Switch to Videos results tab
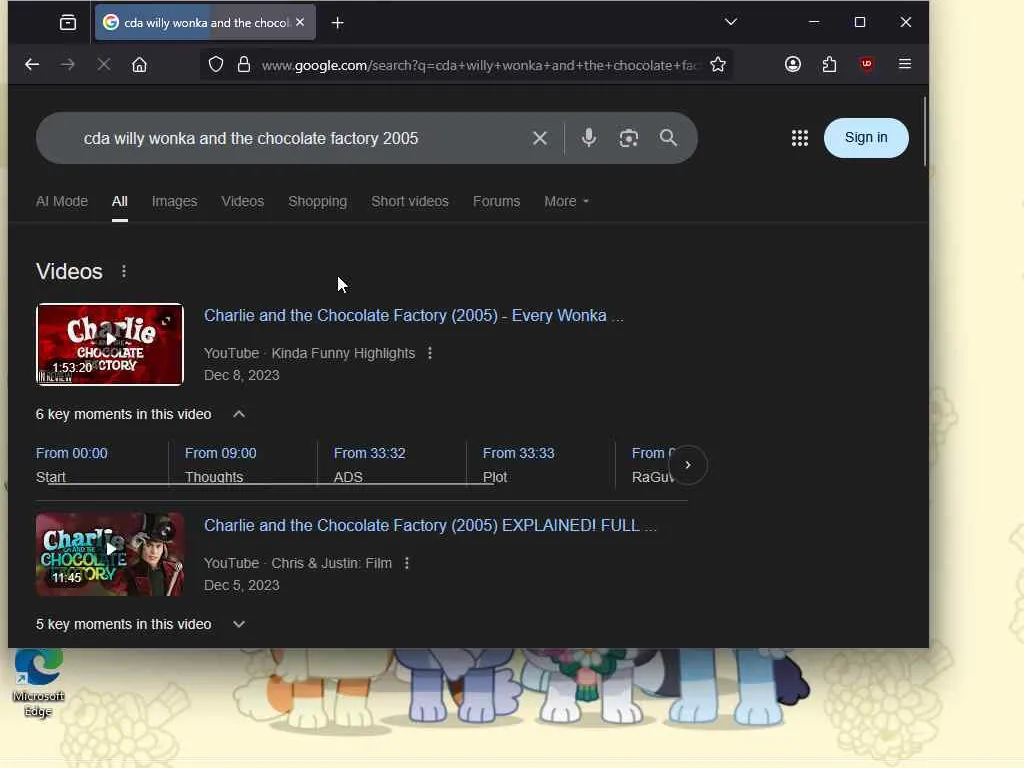This screenshot has width=1024, height=768. click(x=242, y=201)
